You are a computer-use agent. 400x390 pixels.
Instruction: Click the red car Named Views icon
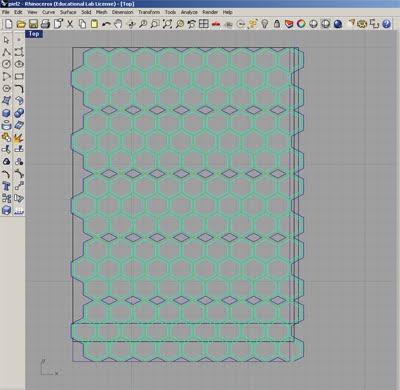pos(216,24)
